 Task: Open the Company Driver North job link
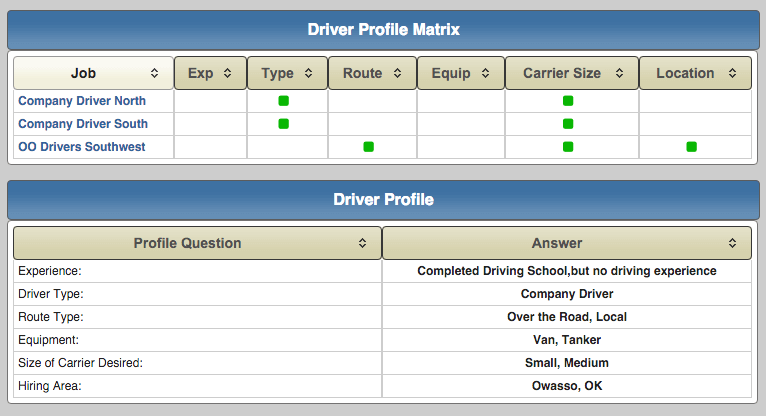coord(82,101)
